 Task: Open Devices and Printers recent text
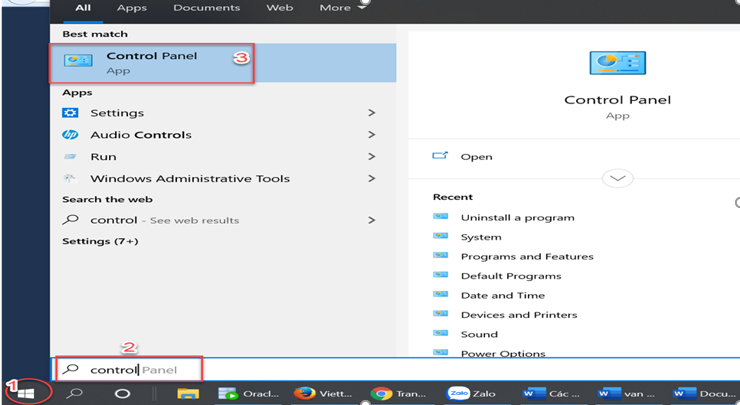pos(519,315)
